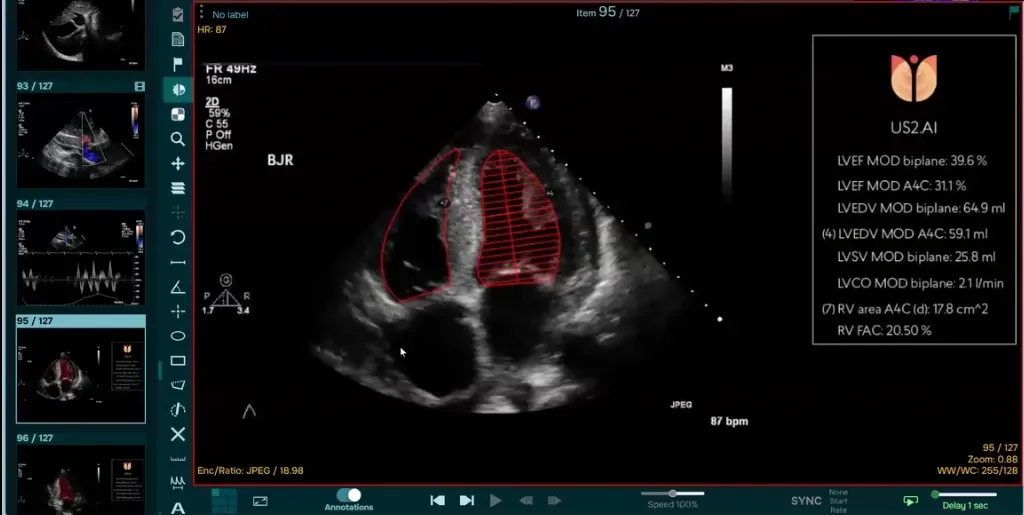Image resolution: width=1024 pixels, height=515 pixels.
Task: Click the fullscreen expand icon in bottom bar
Action: point(260,501)
